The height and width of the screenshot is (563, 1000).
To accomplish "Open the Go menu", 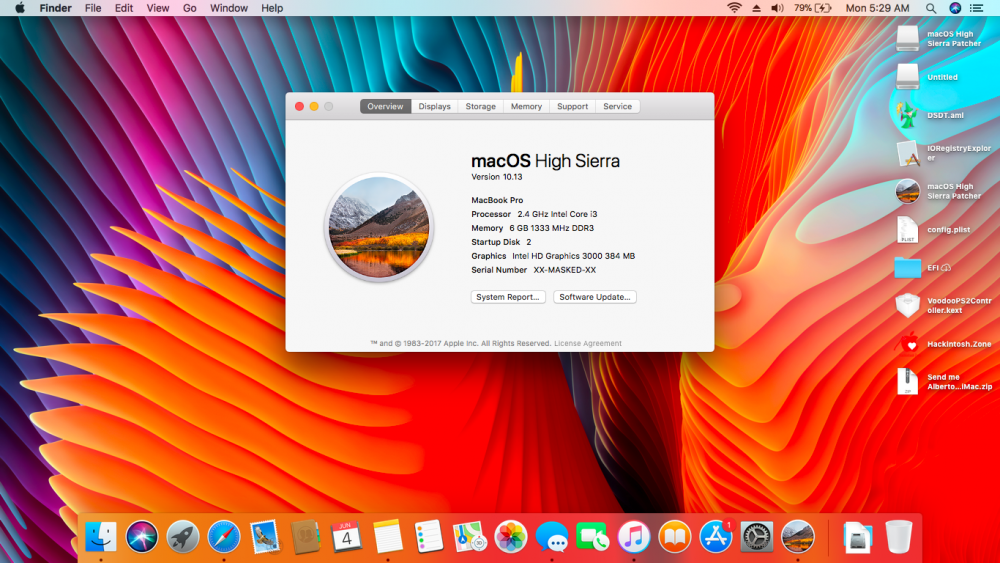I will [x=189, y=8].
